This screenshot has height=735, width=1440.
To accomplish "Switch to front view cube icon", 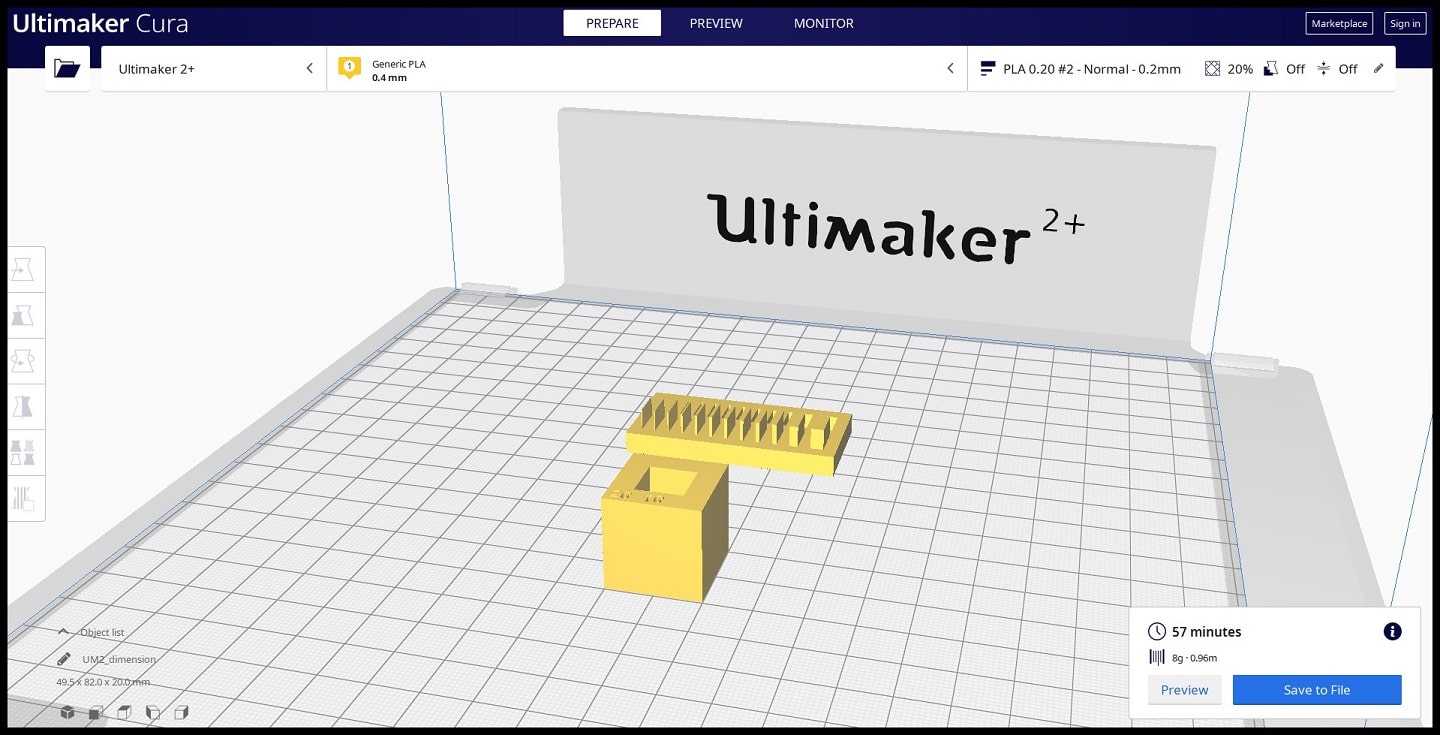I will (96, 713).
